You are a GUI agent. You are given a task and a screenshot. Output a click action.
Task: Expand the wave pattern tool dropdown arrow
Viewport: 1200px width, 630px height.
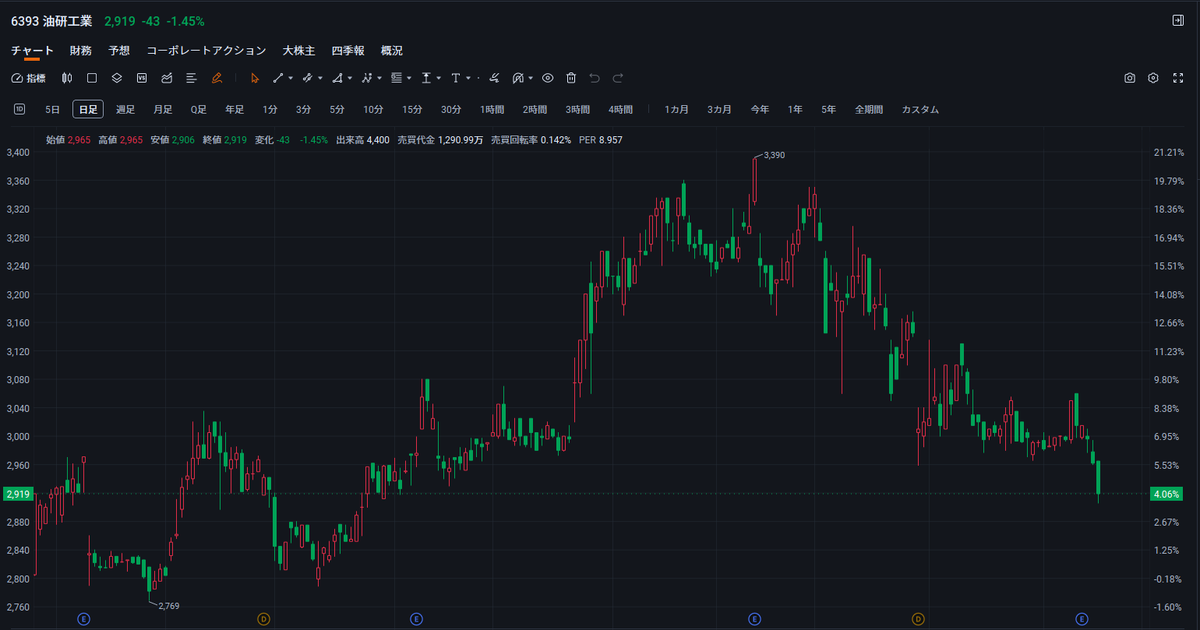(x=379, y=78)
